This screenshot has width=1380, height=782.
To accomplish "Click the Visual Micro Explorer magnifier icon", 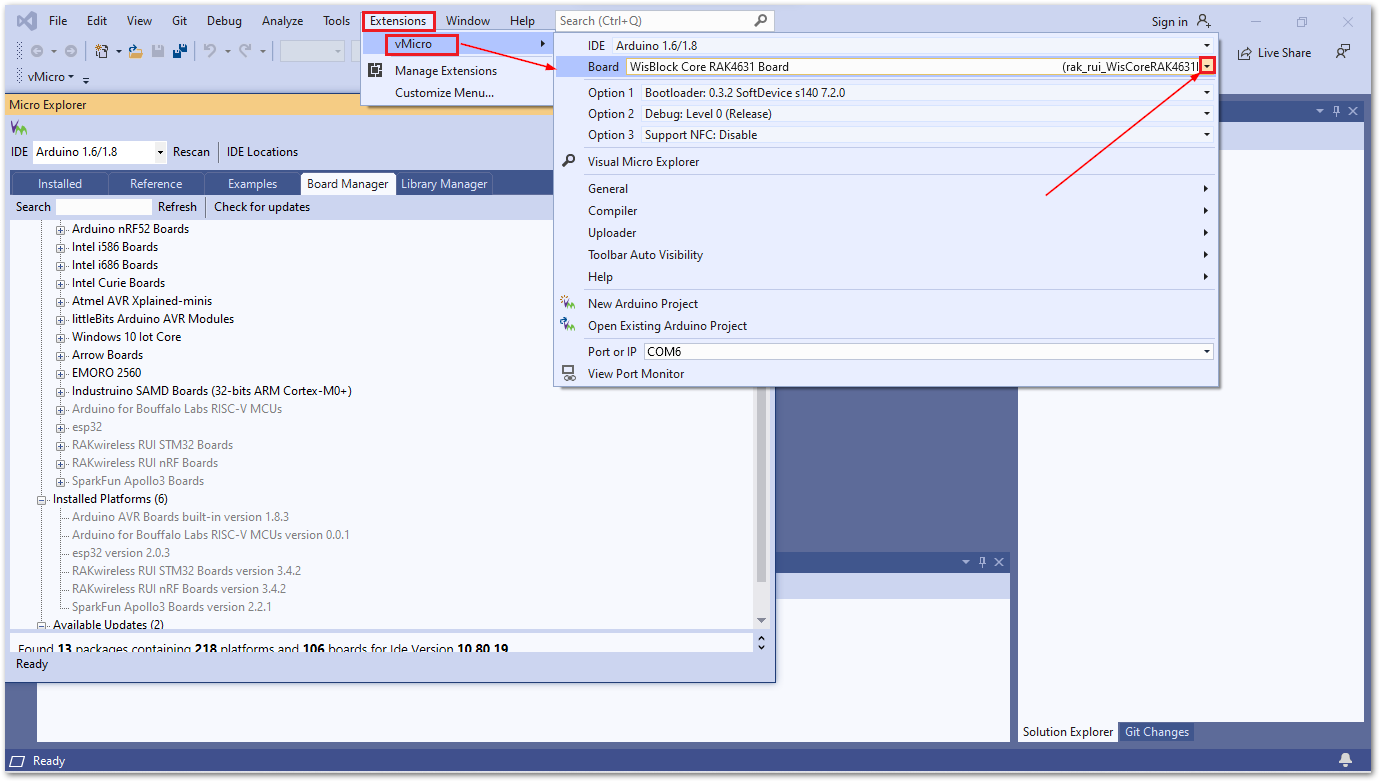I will (x=569, y=161).
